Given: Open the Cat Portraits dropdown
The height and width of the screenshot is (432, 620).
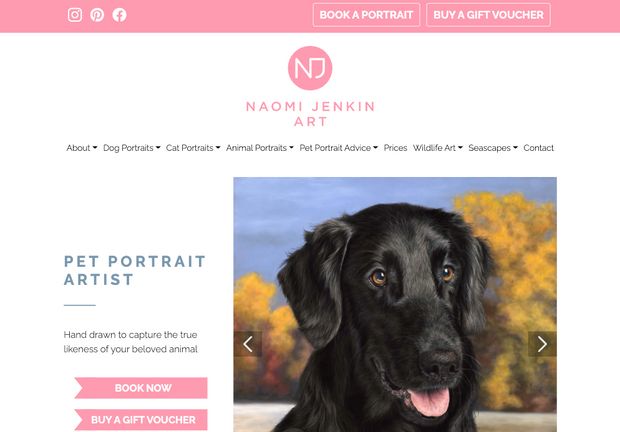Looking at the screenshot, I should (x=193, y=148).
